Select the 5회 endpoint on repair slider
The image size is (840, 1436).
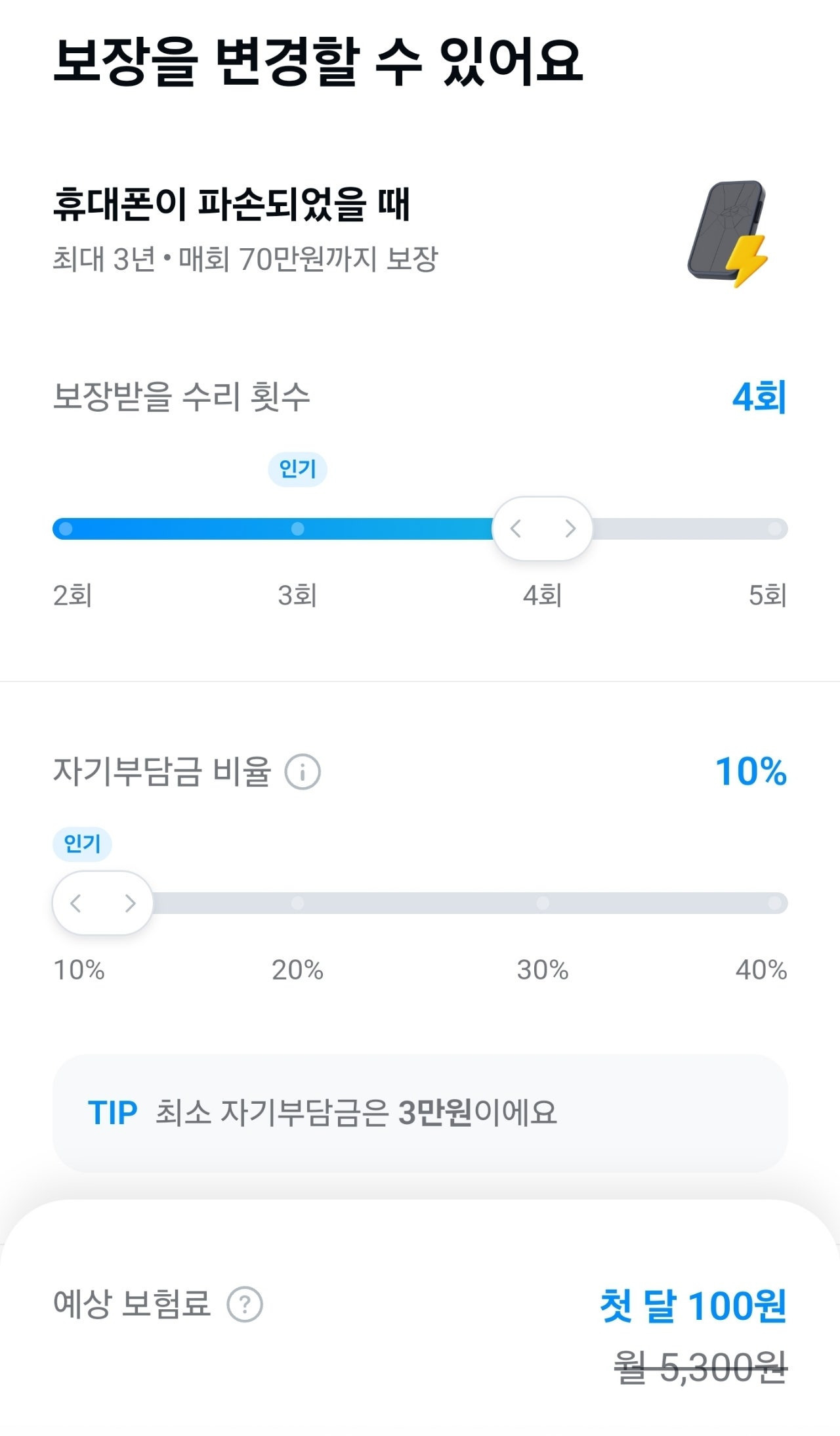pos(775,529)
